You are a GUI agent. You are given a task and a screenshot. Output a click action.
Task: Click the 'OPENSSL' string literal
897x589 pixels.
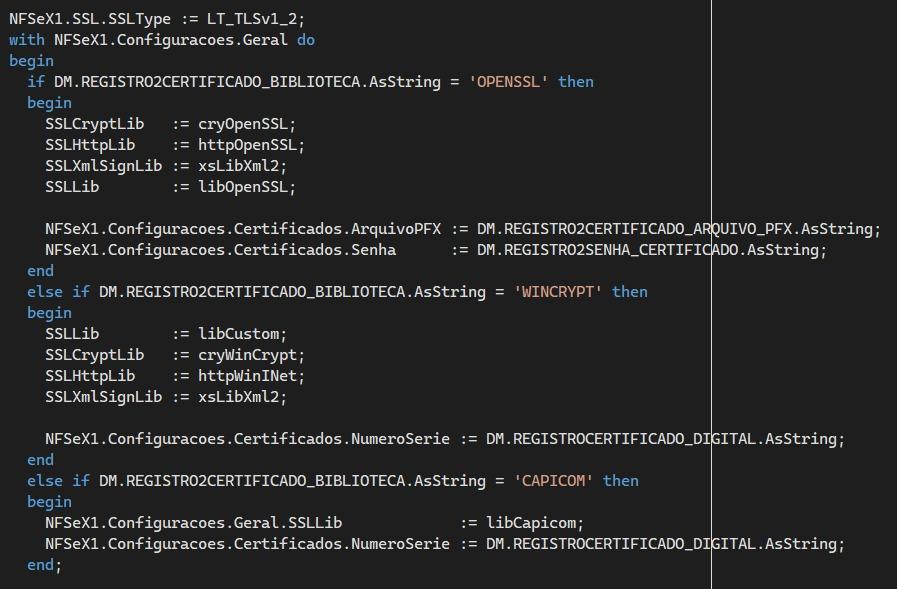pyautogui.click(x=508, y=82)
